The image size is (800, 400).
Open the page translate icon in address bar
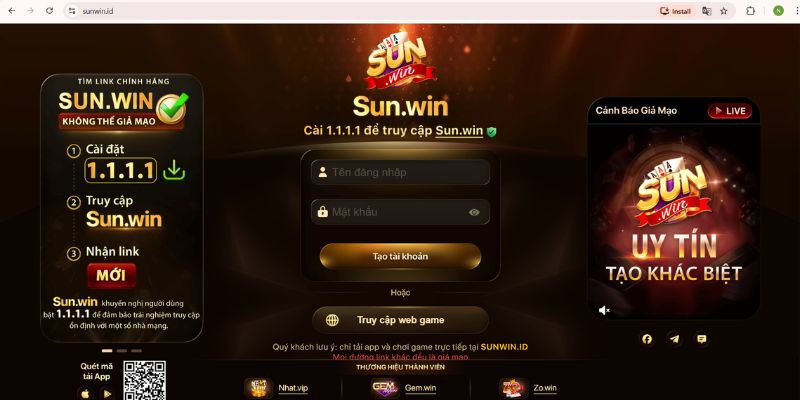pyautogui.click(x=707, y=11)
